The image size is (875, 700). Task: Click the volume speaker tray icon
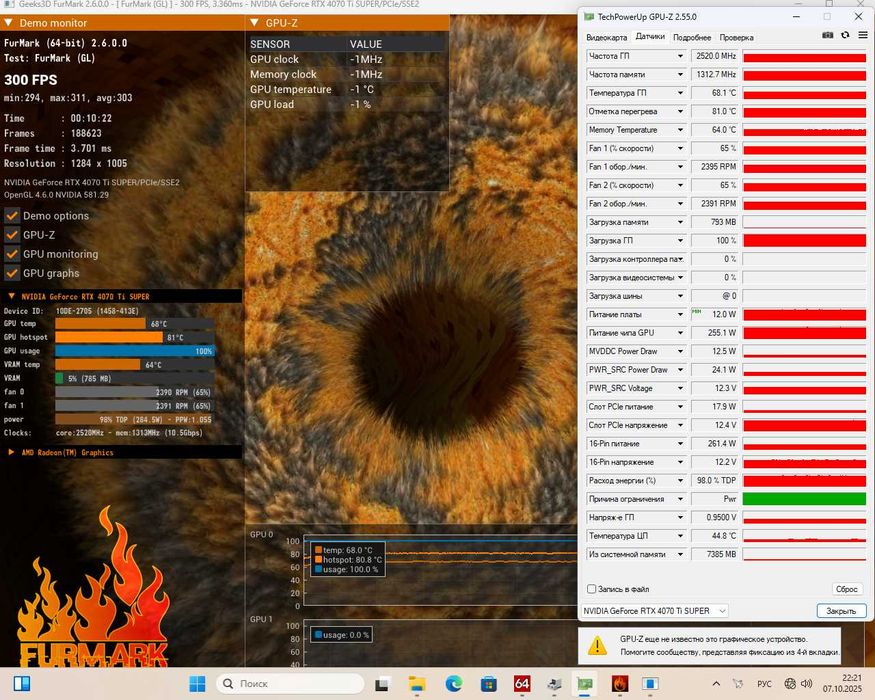click(x=806, y=683)
